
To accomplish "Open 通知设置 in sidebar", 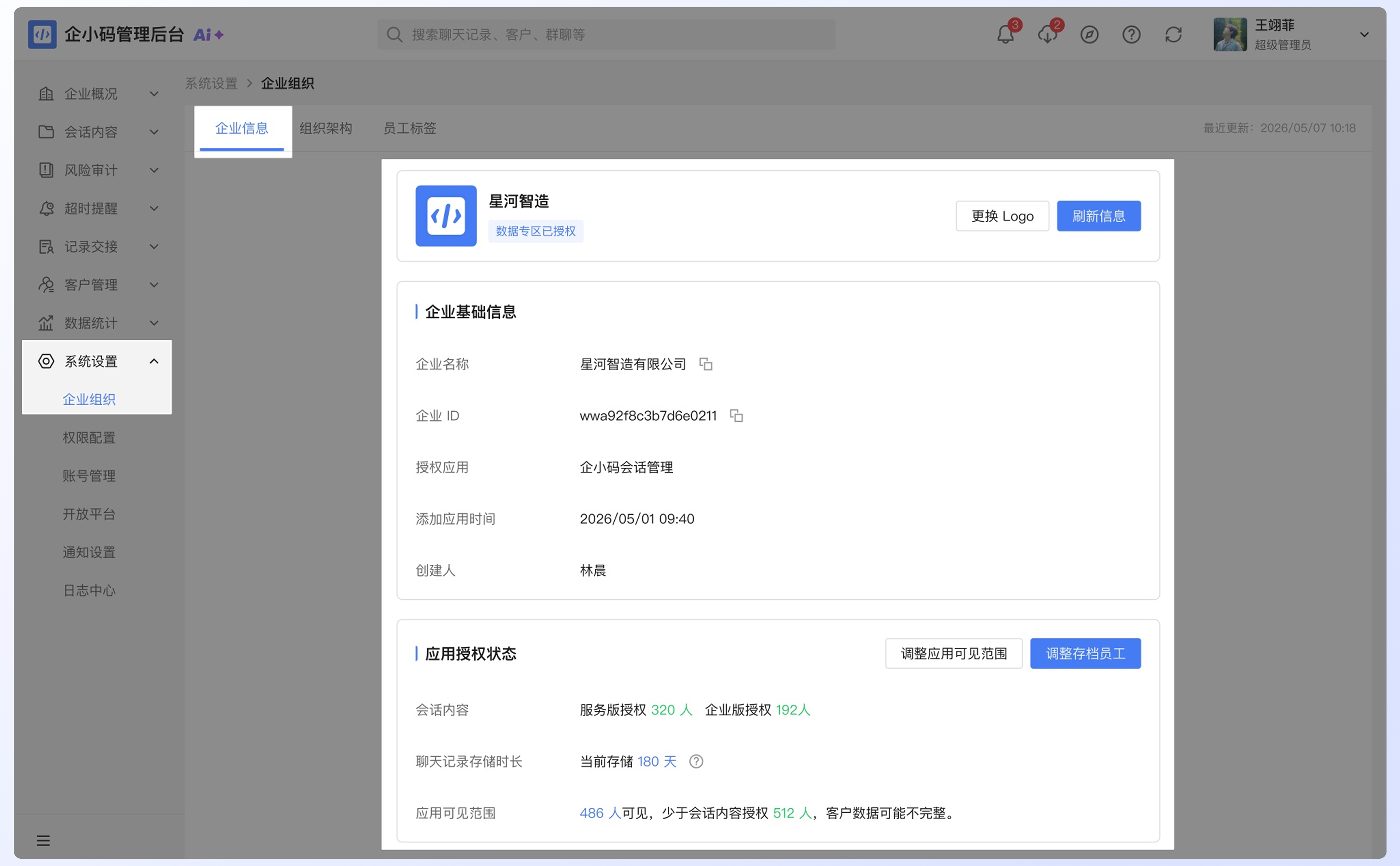I will click(89, 552).
